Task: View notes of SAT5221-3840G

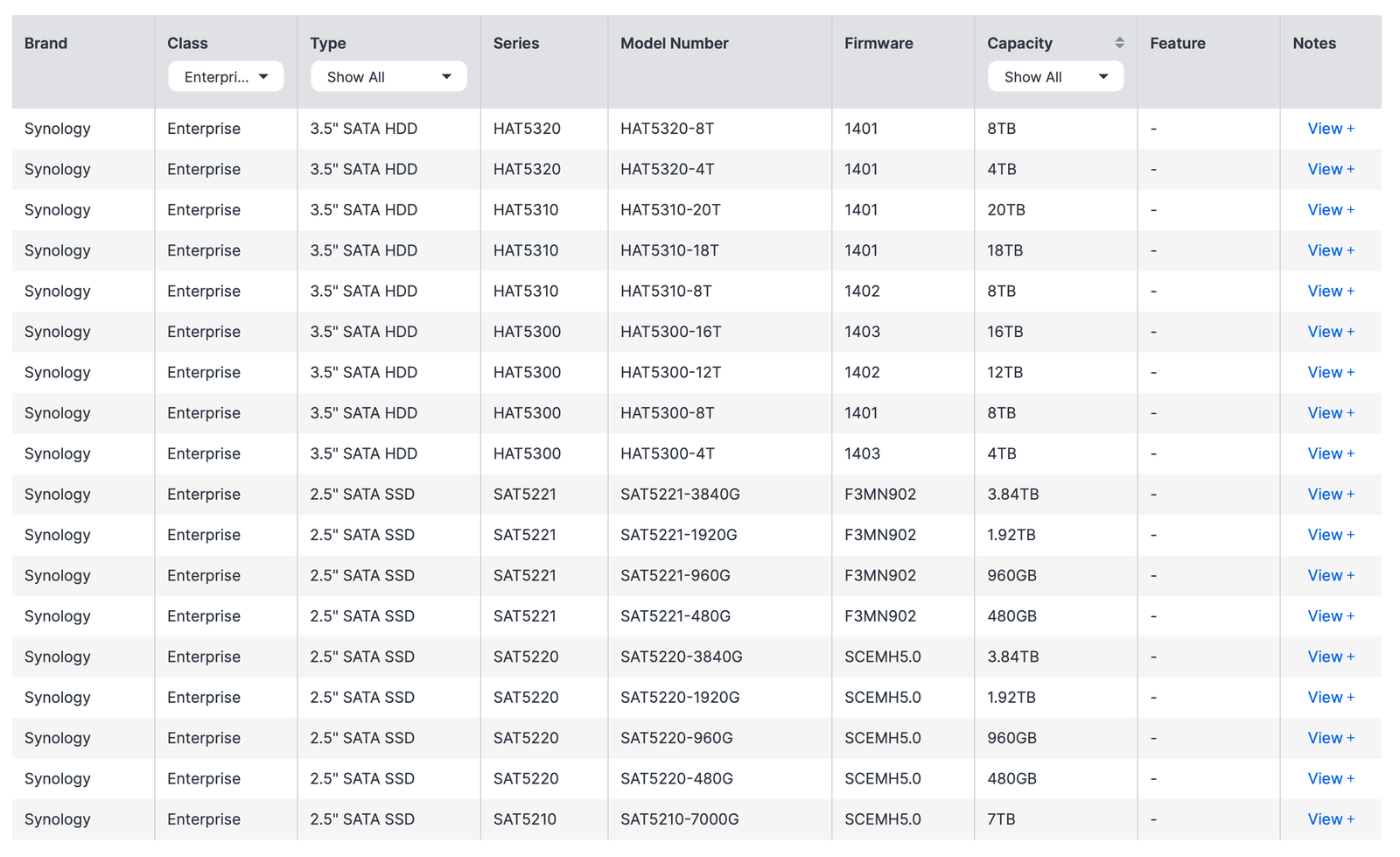Action: point(1331,495)
